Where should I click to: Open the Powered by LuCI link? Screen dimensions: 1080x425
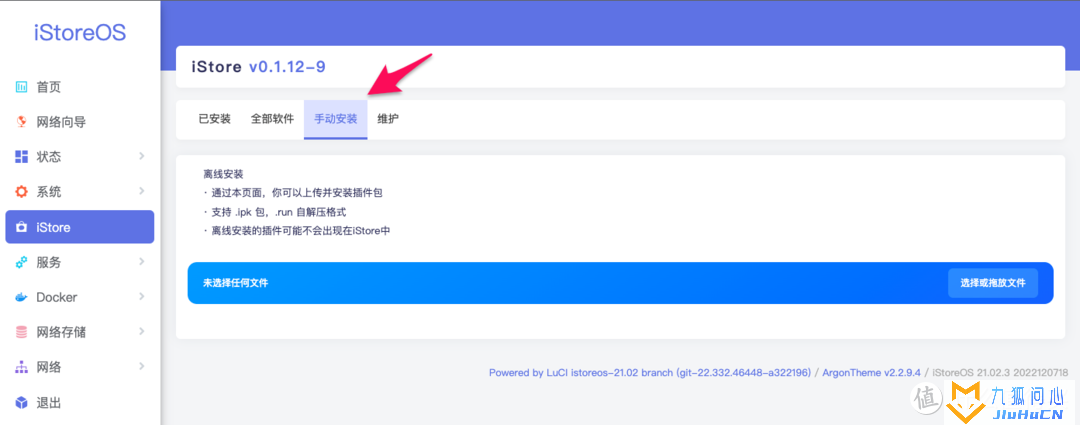pos(650,373)
